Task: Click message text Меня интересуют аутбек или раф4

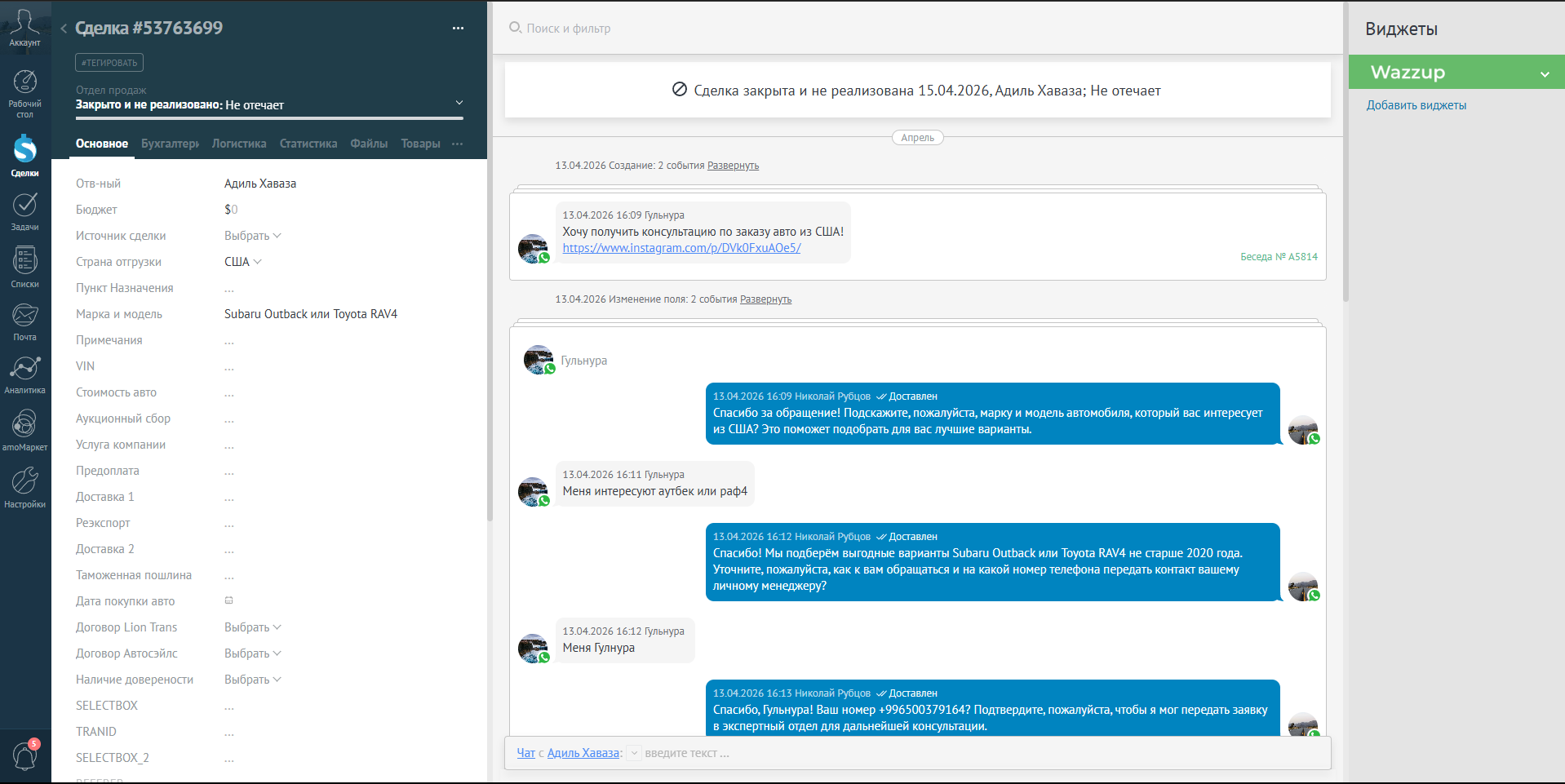Action: 654,491
